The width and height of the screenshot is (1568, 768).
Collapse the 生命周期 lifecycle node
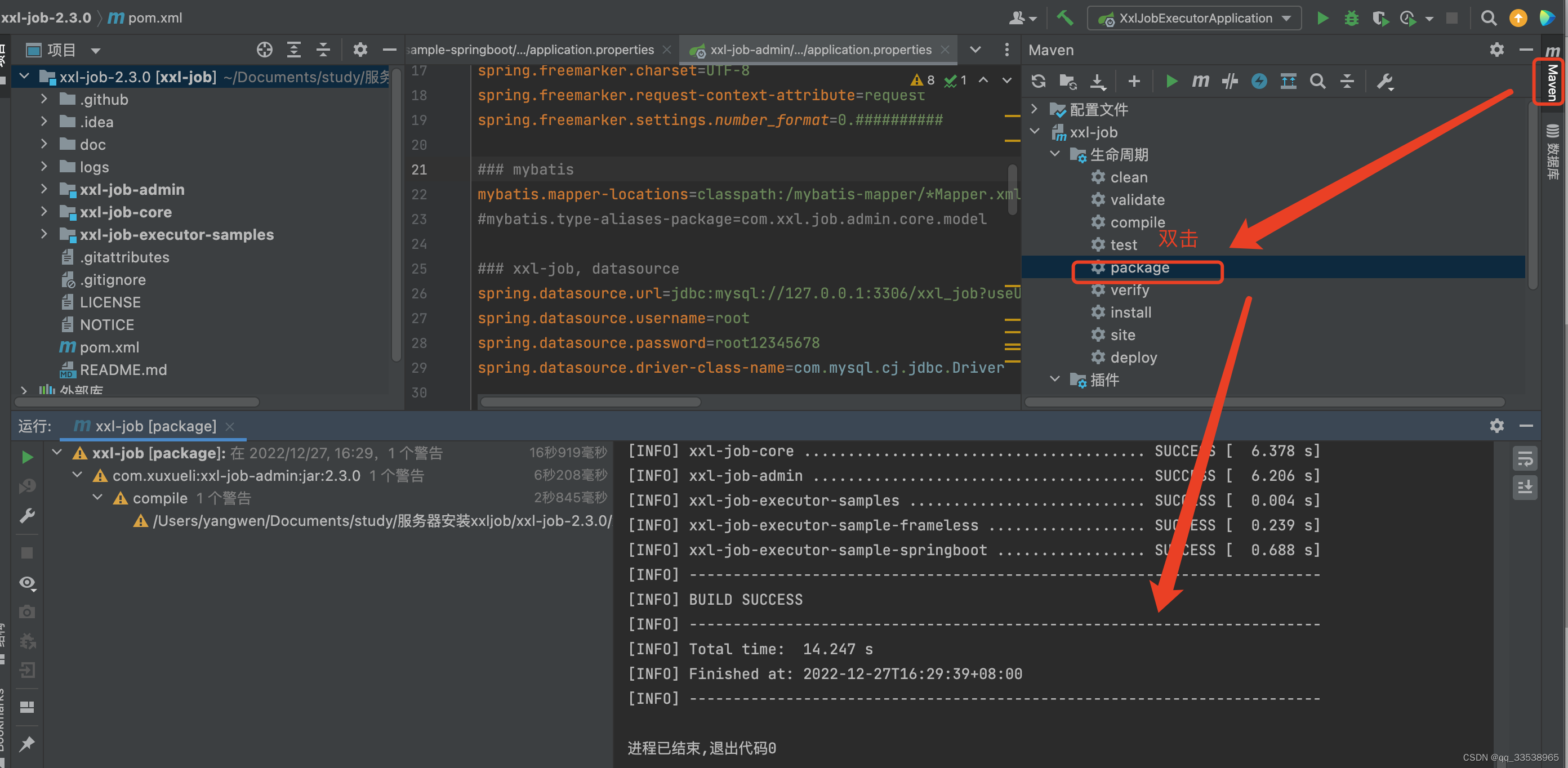1055,154
